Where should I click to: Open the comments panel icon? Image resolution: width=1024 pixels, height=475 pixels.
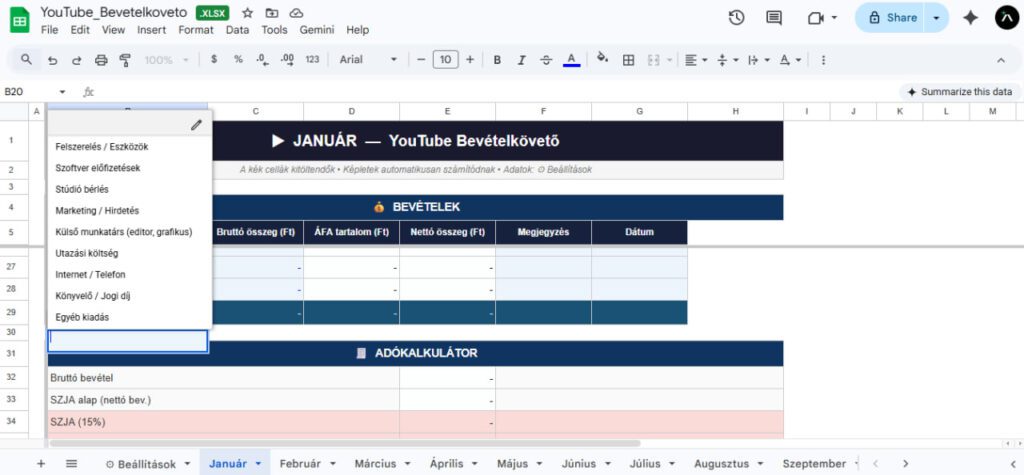pyautogui.click(x=773, y=18)
